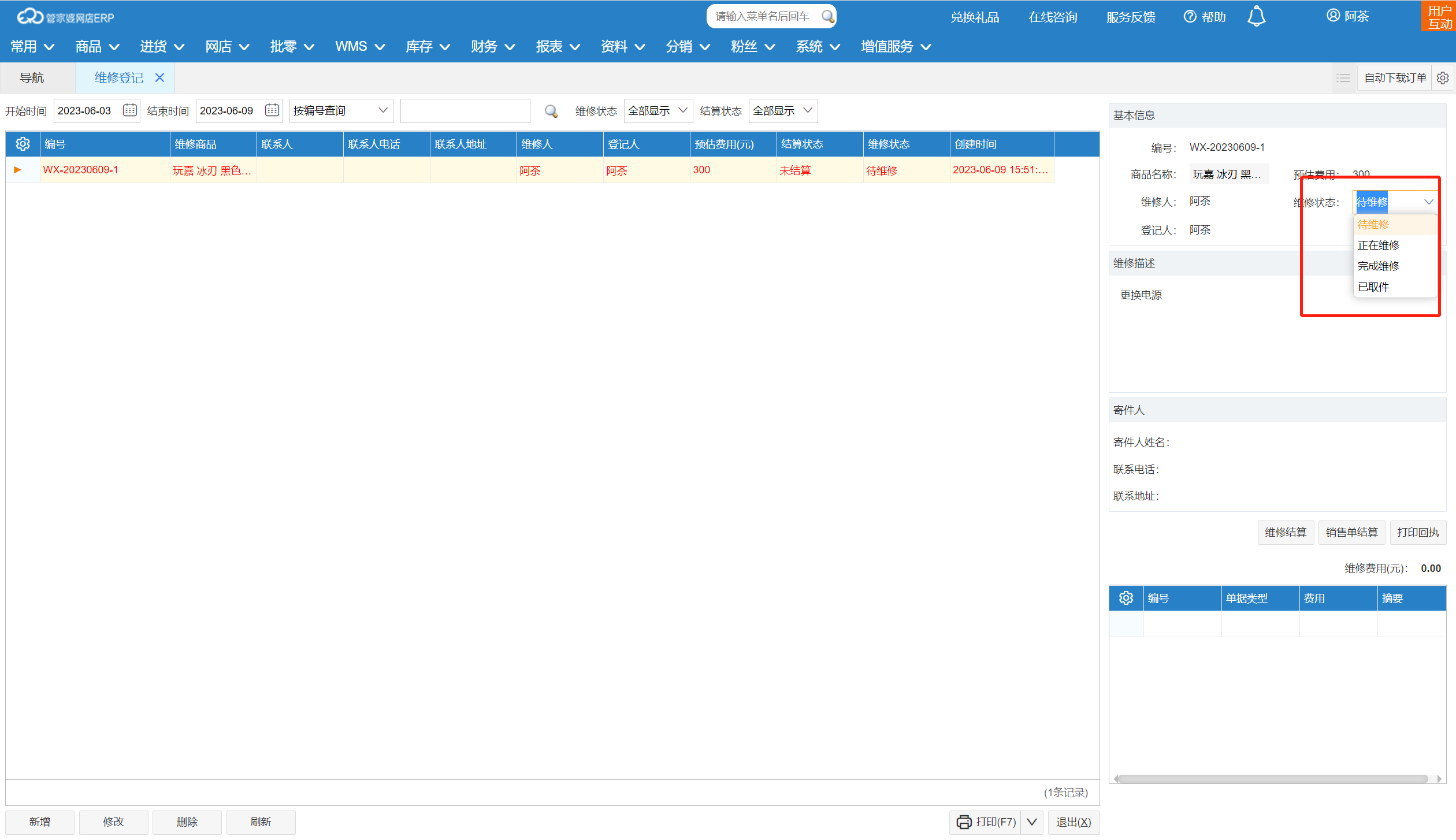Select the row arrow for WX-20230609-1
Viewport: 1456px width, 840px height.
tap(17, 170)
